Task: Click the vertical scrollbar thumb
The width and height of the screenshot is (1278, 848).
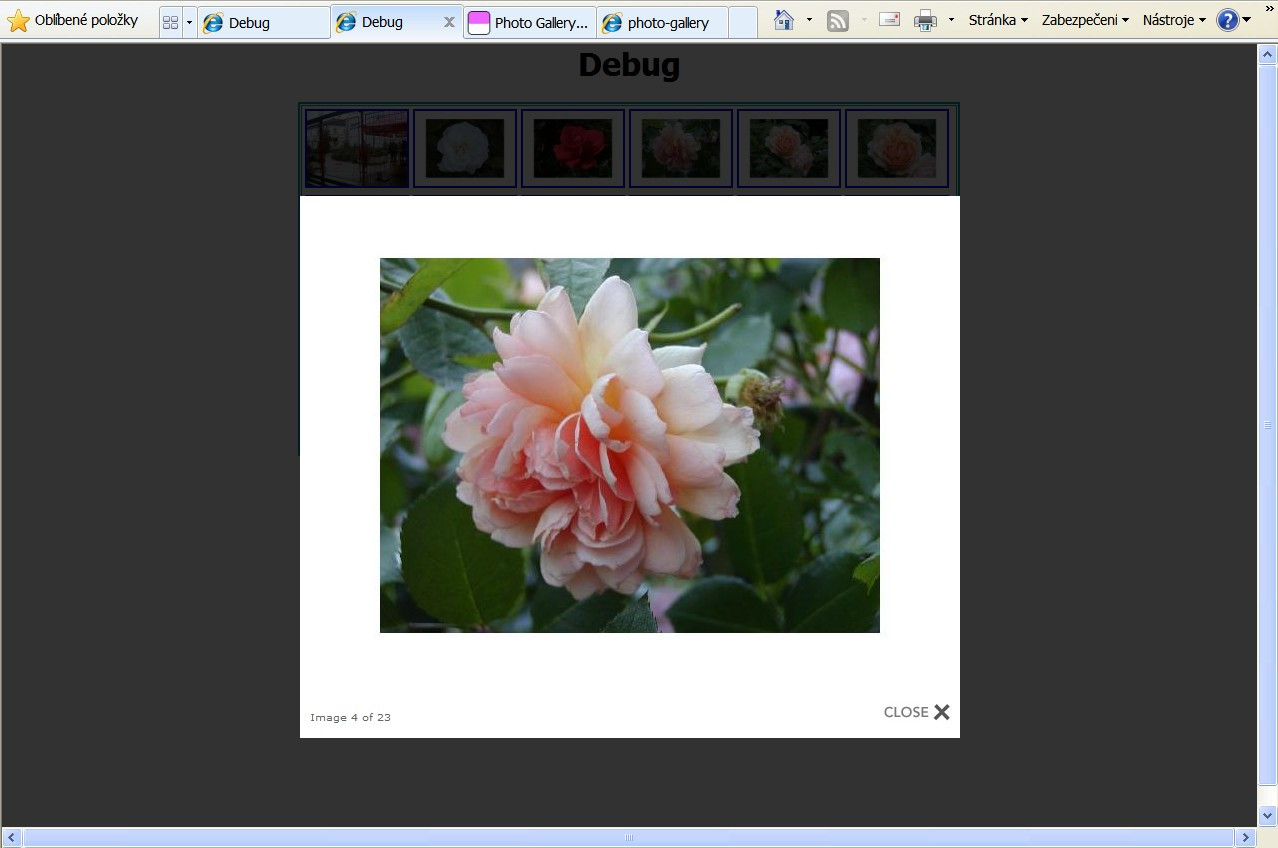Action: [x=1267, y=425]
